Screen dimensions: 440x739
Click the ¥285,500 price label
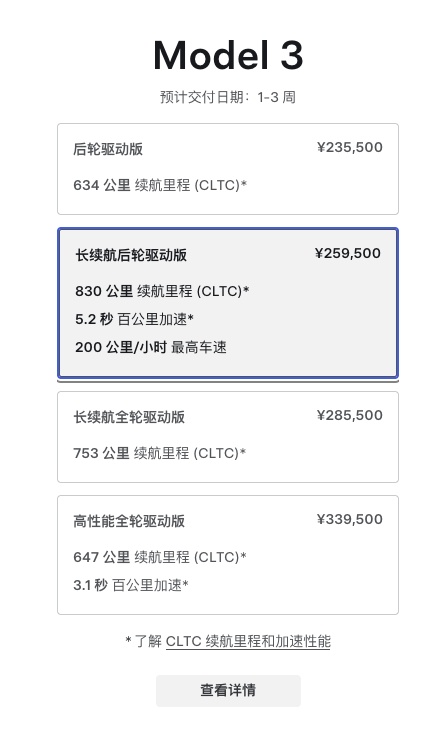click(x=350, y=416)
